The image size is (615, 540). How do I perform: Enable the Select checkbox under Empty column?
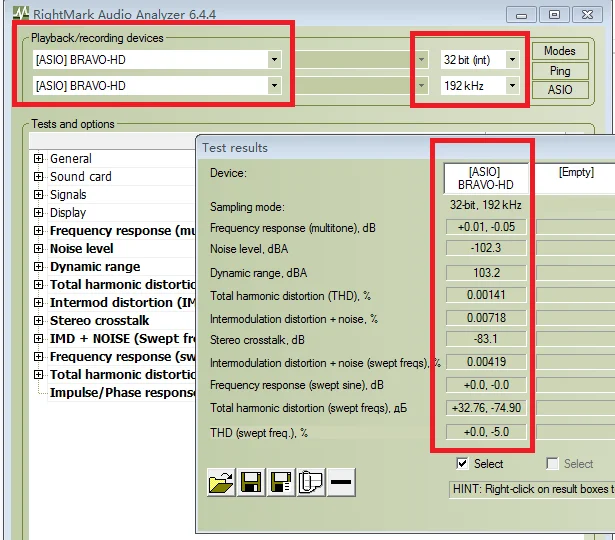tap(553, 464)
